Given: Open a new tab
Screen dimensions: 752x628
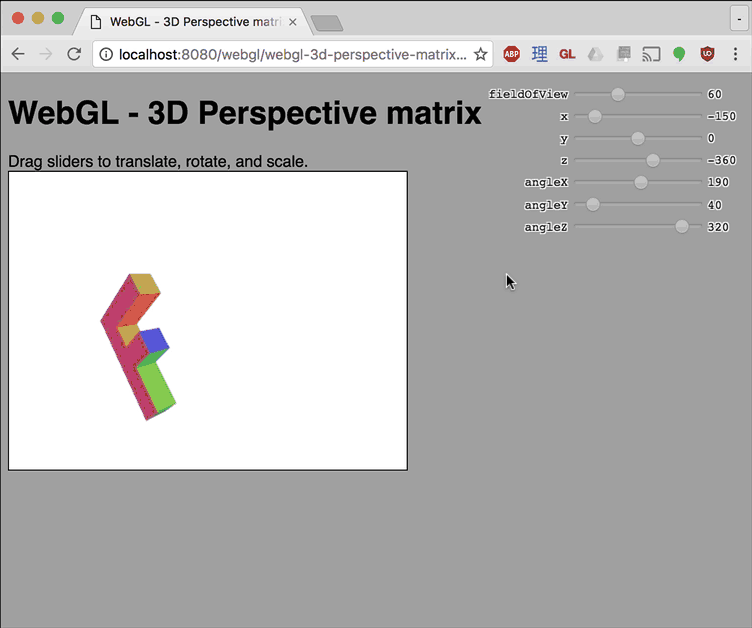Looking at the screenshot, I should tap(326, 22).
